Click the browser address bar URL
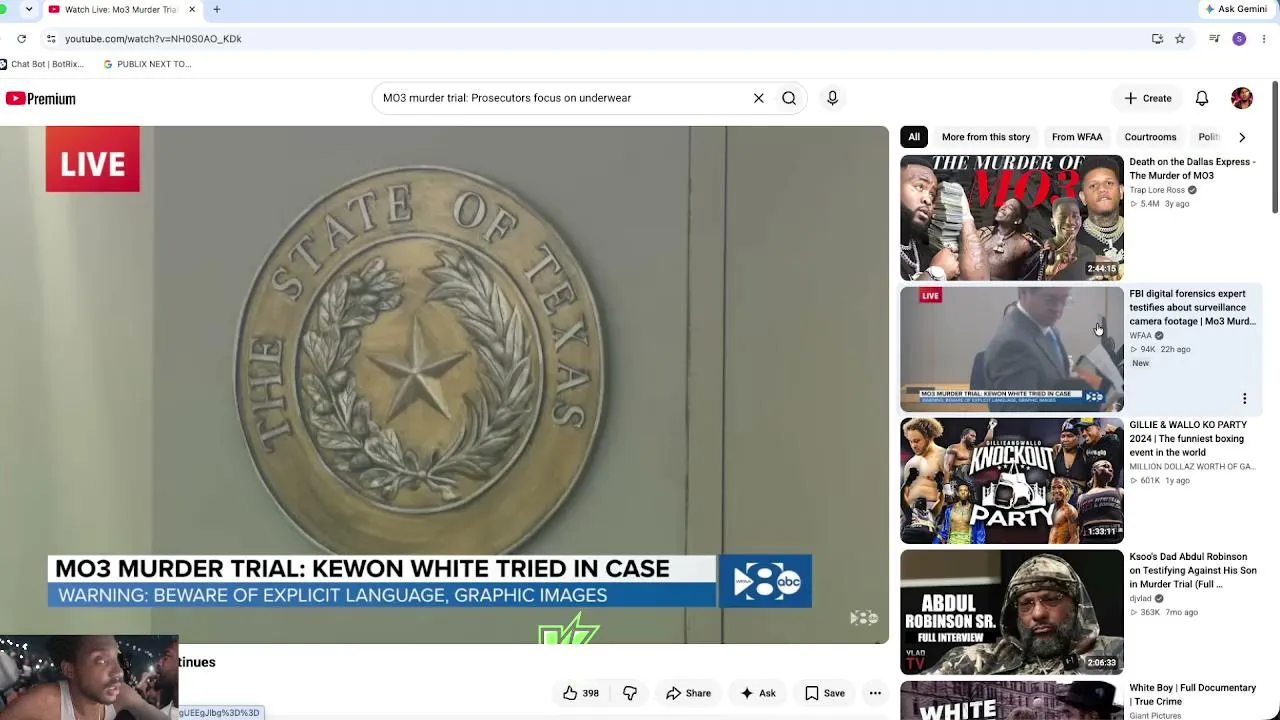The image size is (1280, 720). tap(153, 39)
